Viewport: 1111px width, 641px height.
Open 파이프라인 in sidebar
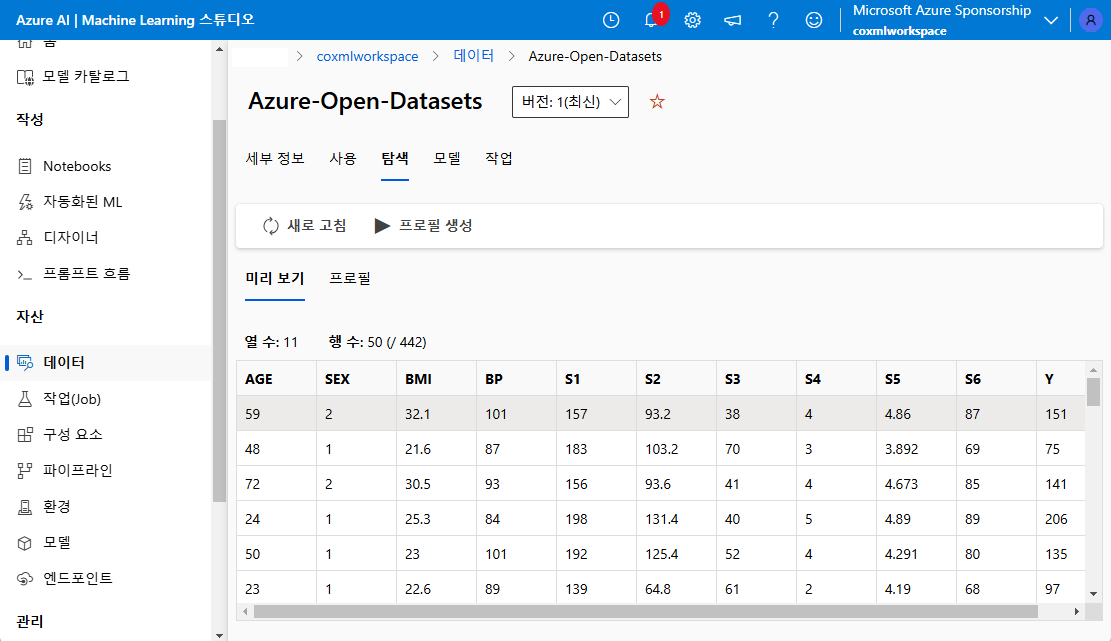[78, 470]
